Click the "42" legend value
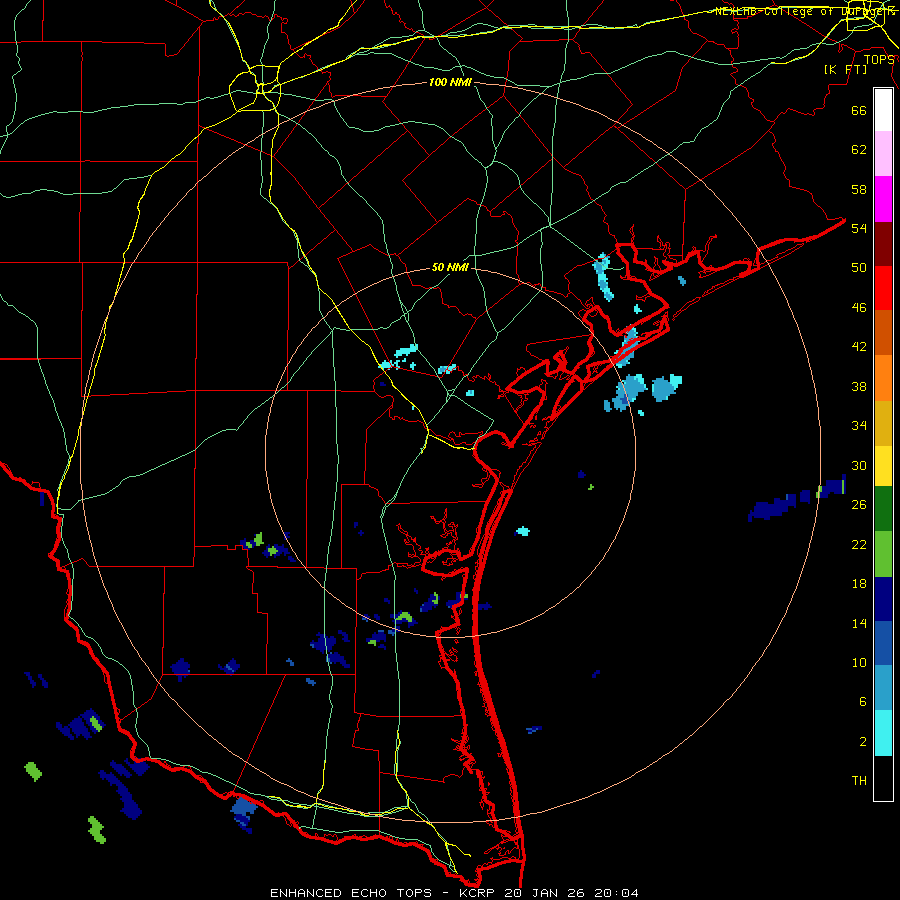This screenshot has height=900, width=900. click(x=859, y=347)
